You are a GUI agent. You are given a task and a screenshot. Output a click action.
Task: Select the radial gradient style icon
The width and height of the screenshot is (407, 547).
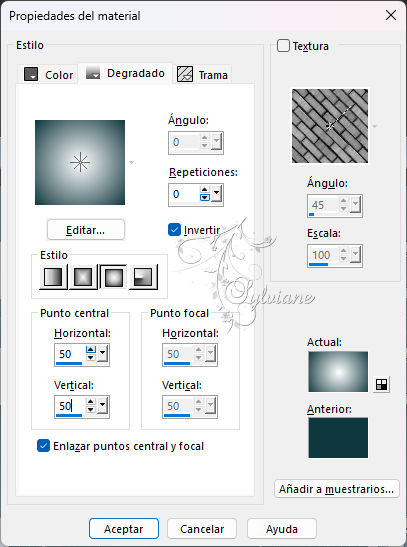pyautogui.click(x=143, y=277)
